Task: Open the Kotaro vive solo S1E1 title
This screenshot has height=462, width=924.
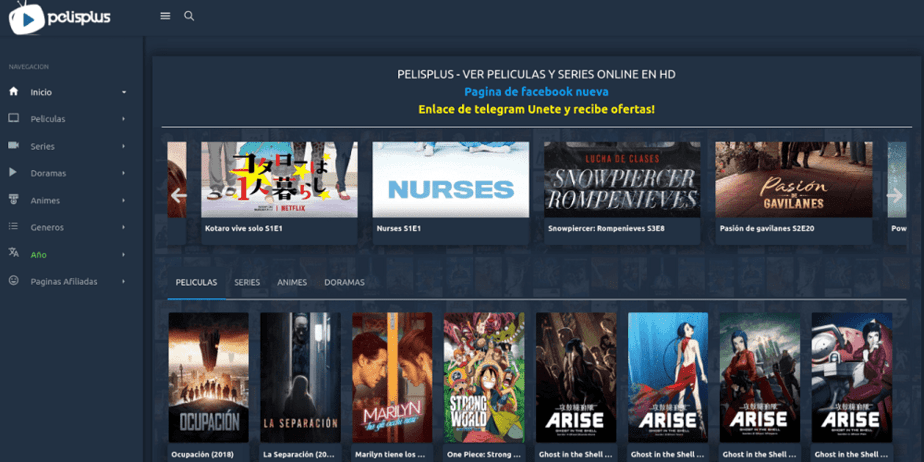Action: (x=244, y=228)
